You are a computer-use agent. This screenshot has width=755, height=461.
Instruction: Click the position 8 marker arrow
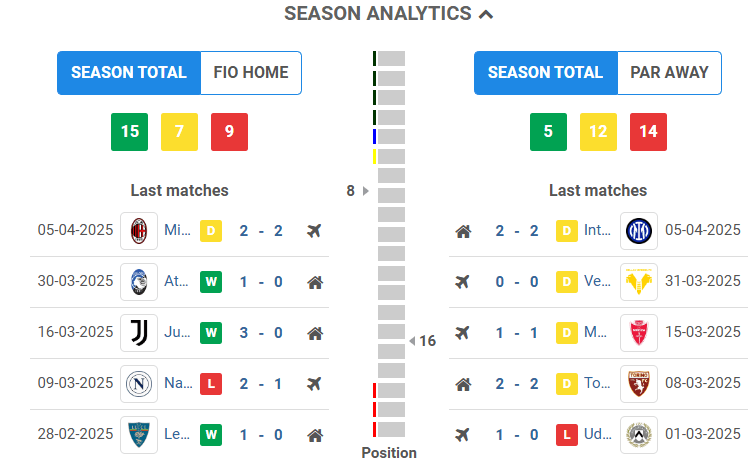365,191
